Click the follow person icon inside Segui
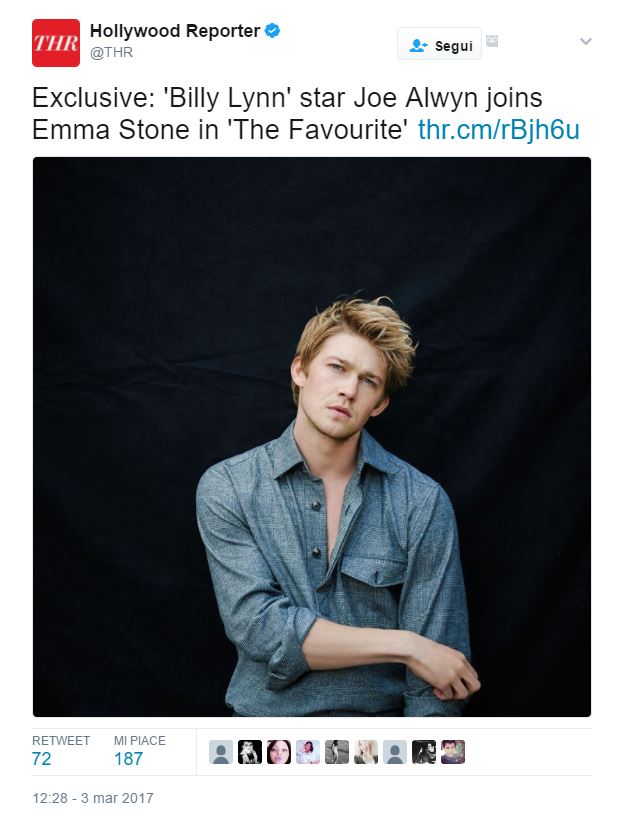The height and width of the screenshot is (819, 623). pyautogui.click(x=418, y=45)
